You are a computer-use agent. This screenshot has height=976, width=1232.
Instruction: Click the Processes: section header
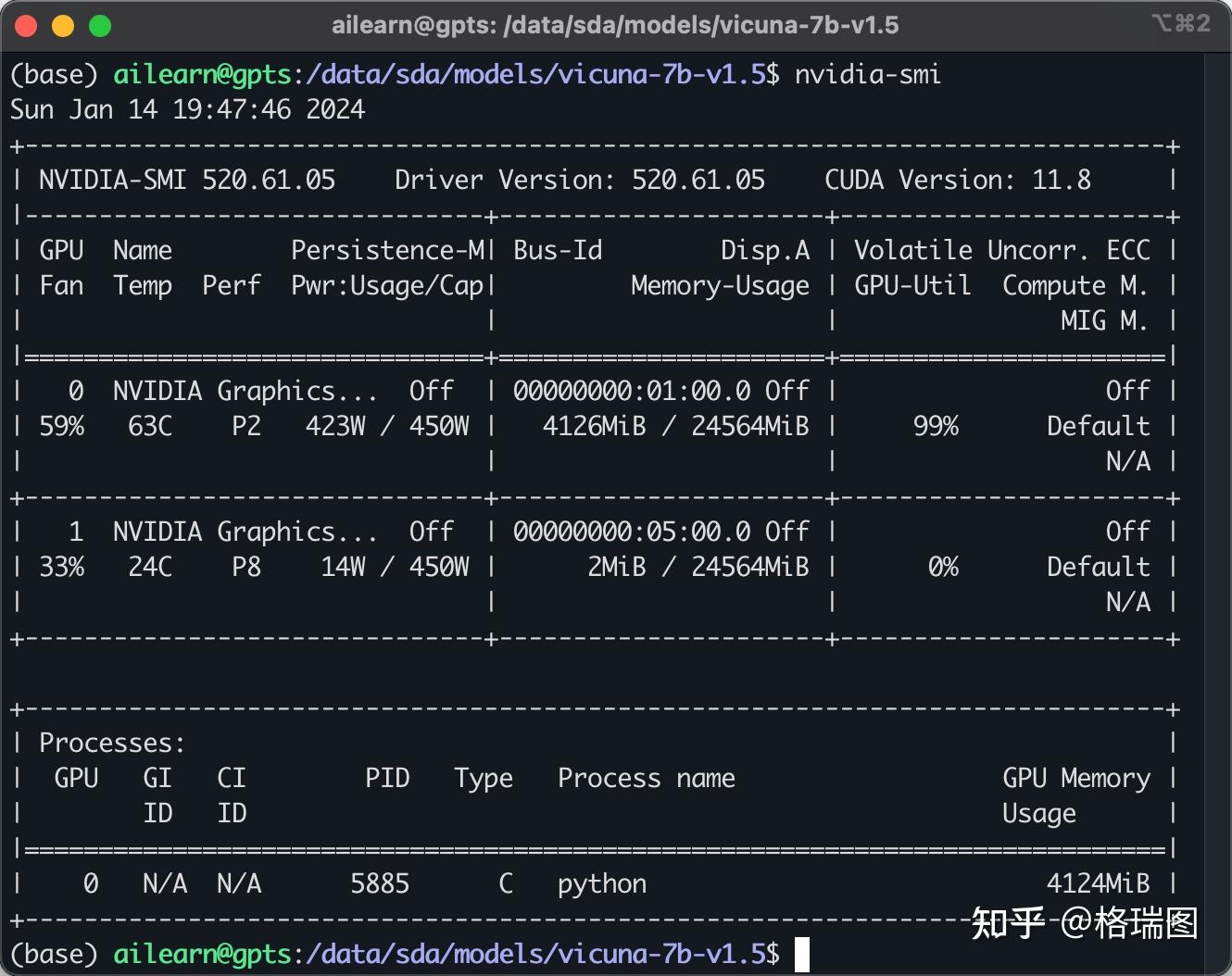click(x=112, y=743)
